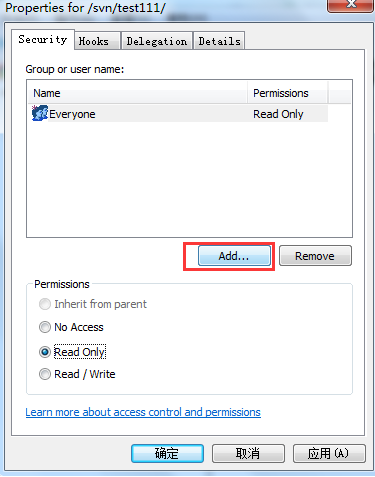Select Read Only cell in Everyone row

278,114
